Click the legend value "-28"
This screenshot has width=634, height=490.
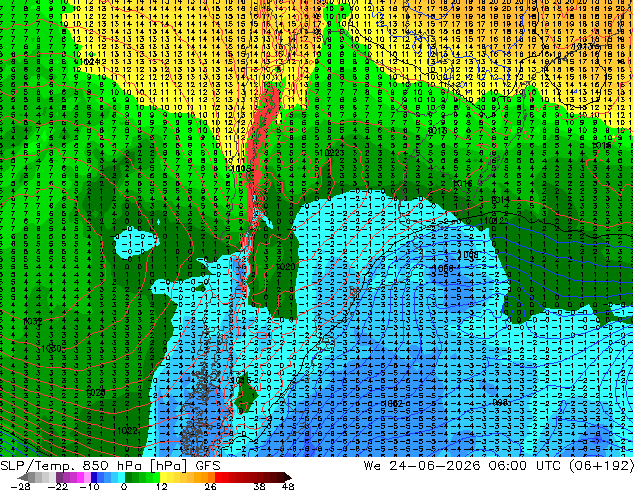coord(20,486)
